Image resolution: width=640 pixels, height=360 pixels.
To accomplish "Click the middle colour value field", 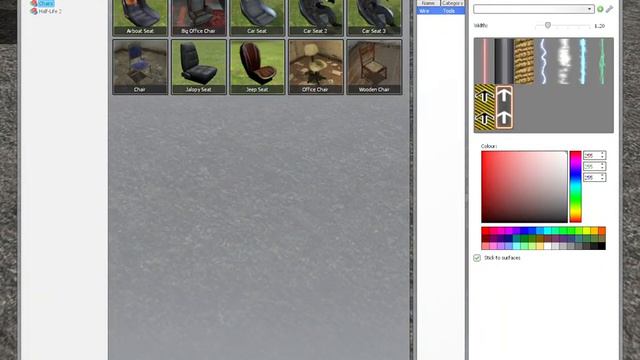I will tap(594, 167).
